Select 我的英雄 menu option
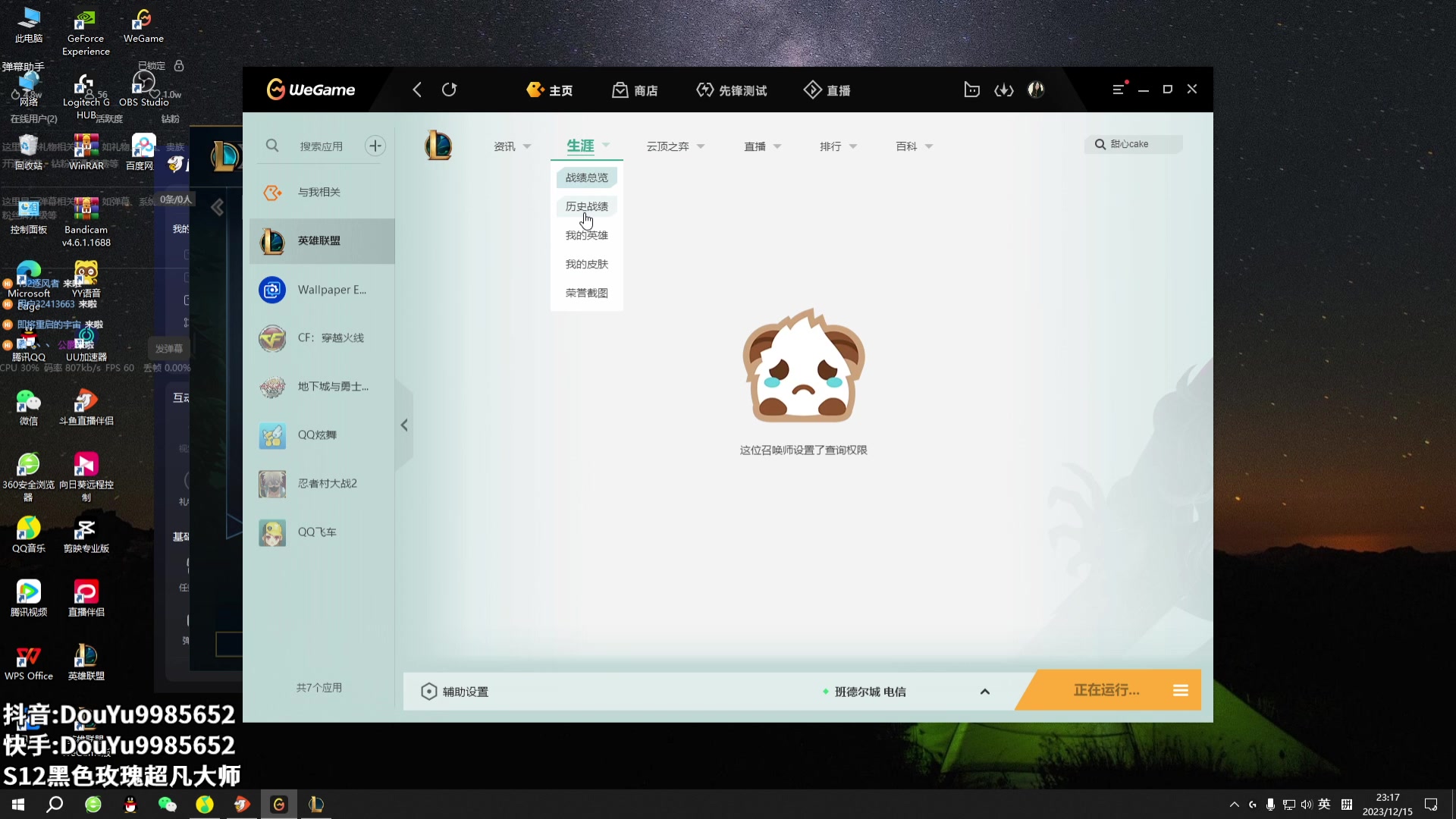1456x819 pixels. tap(586, 235)
